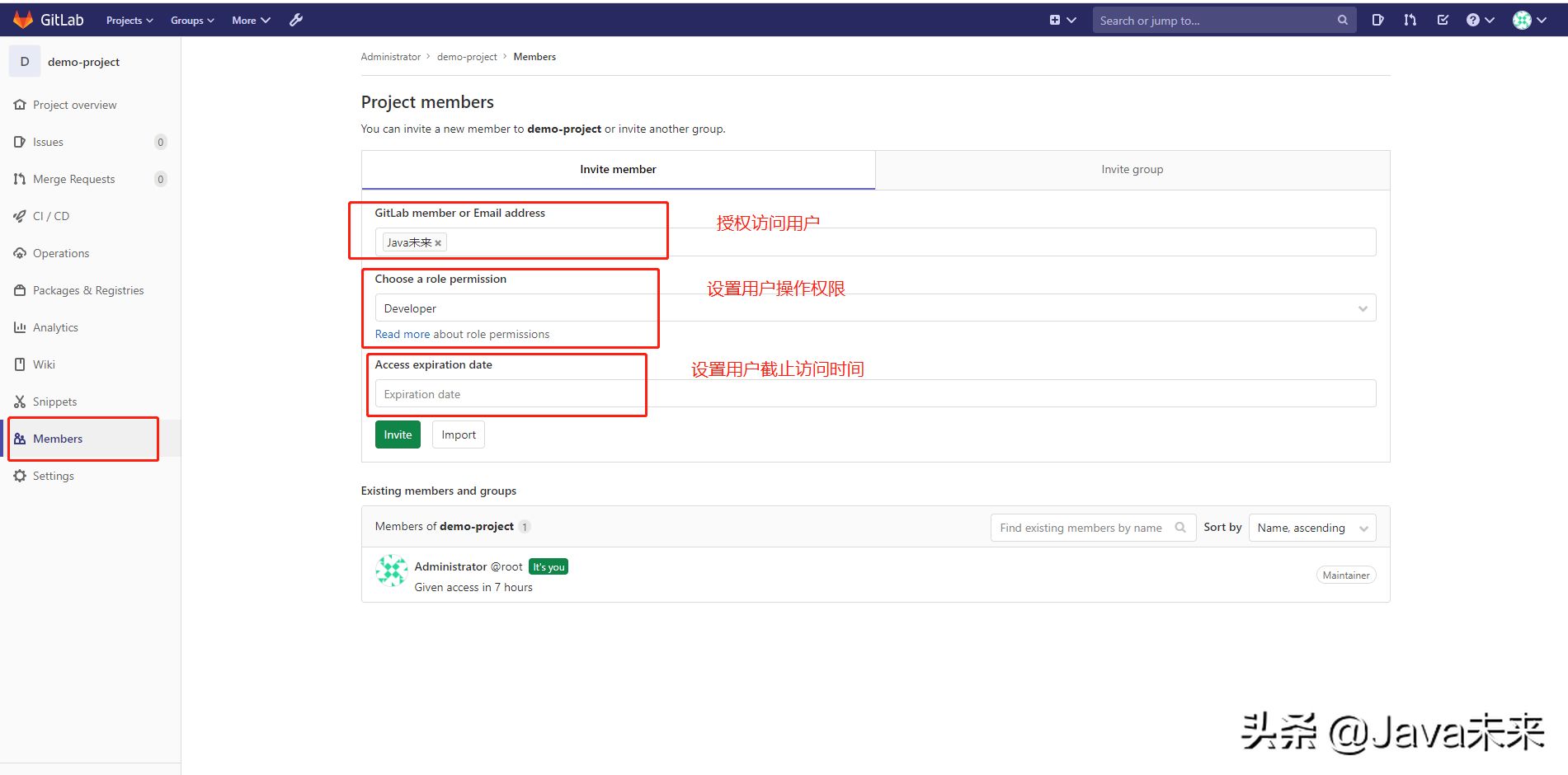Click the demo-project avatar D icon
The width and height of the screenshot is (1568, 775).
click(x=25, y=62)
